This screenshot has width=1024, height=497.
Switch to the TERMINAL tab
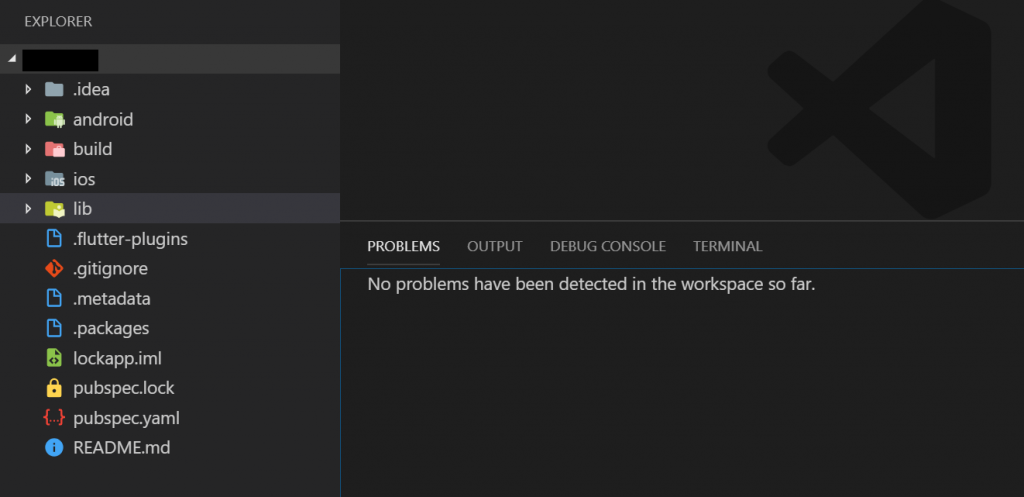(727, 246)
